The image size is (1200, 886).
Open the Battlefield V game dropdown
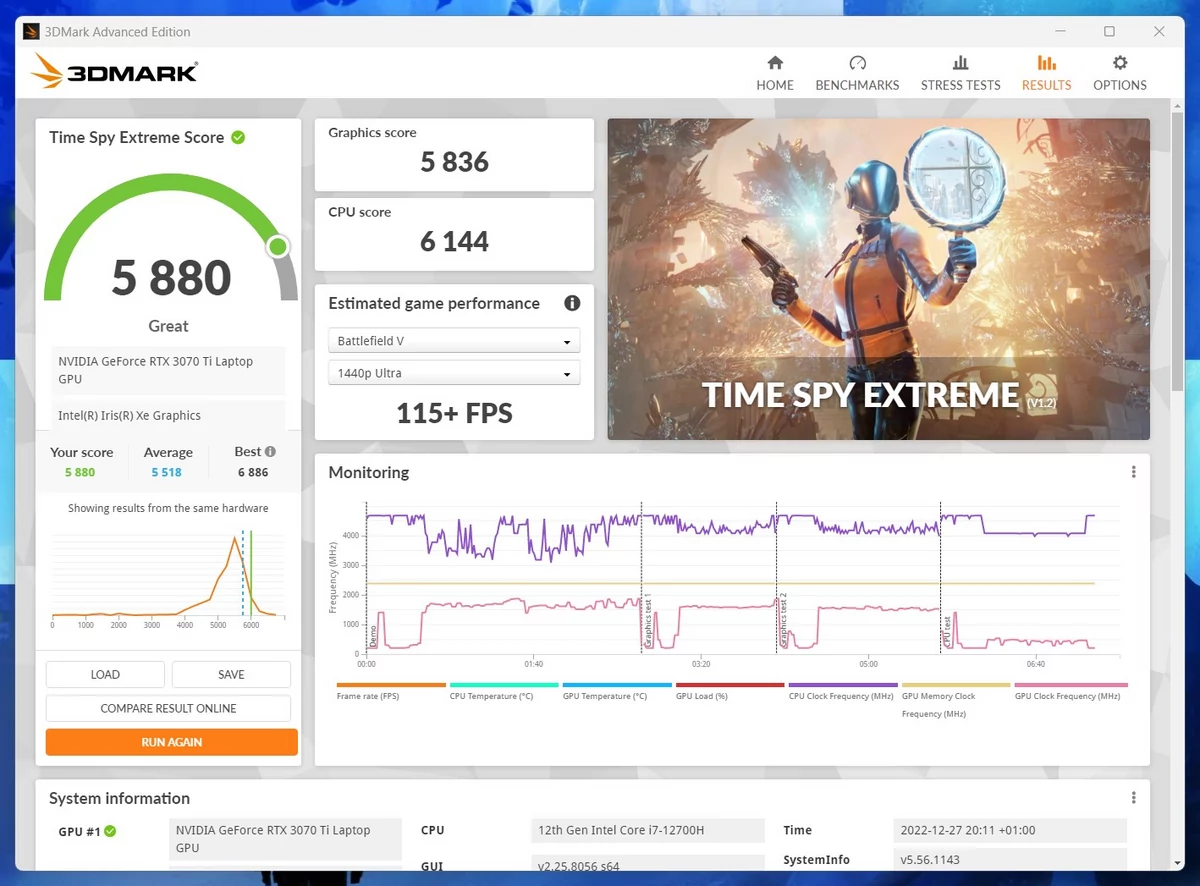pos(454,341)
